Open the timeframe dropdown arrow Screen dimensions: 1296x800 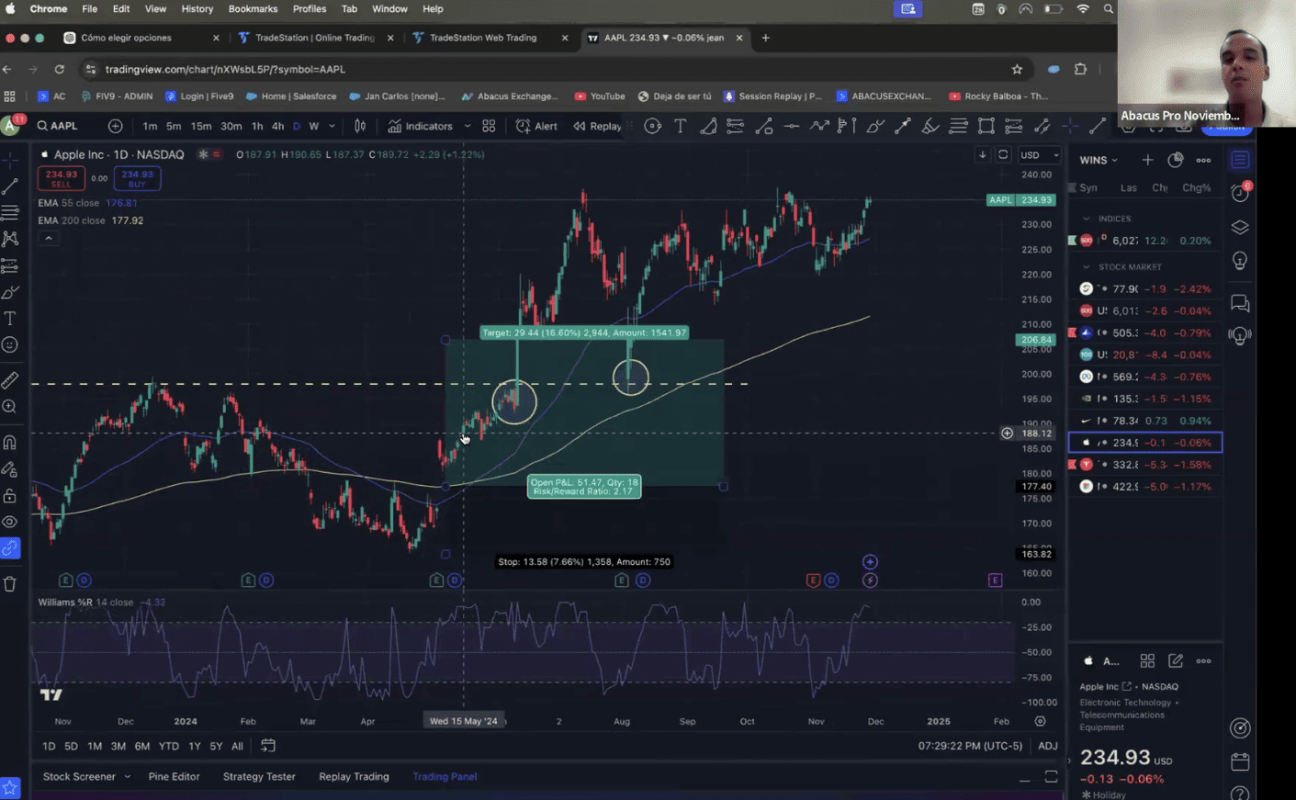click(332, 126)
